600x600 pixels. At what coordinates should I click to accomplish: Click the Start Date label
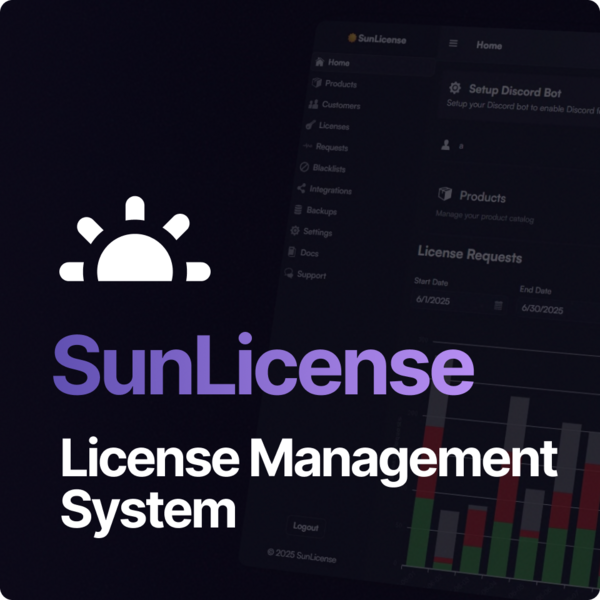431,281
